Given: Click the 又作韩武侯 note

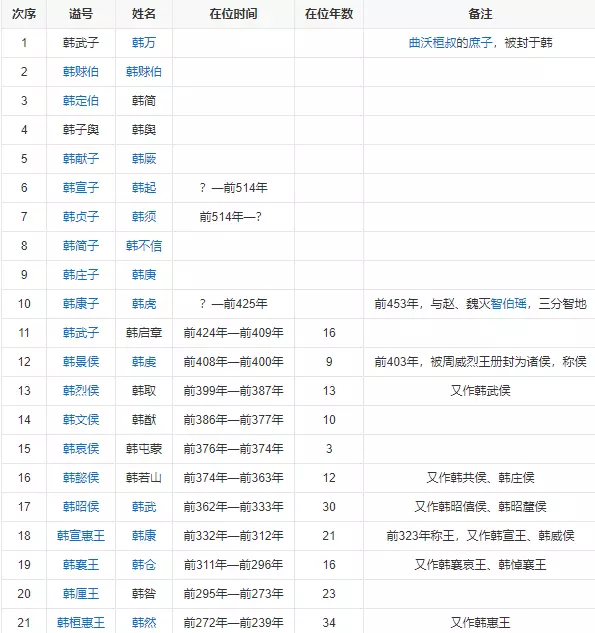Looking at the screenshot, I should coord(480,391).
